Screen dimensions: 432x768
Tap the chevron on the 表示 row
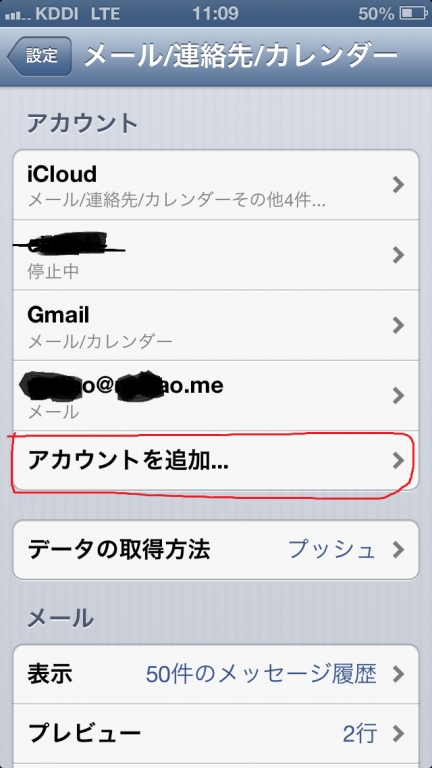point(399,675)
